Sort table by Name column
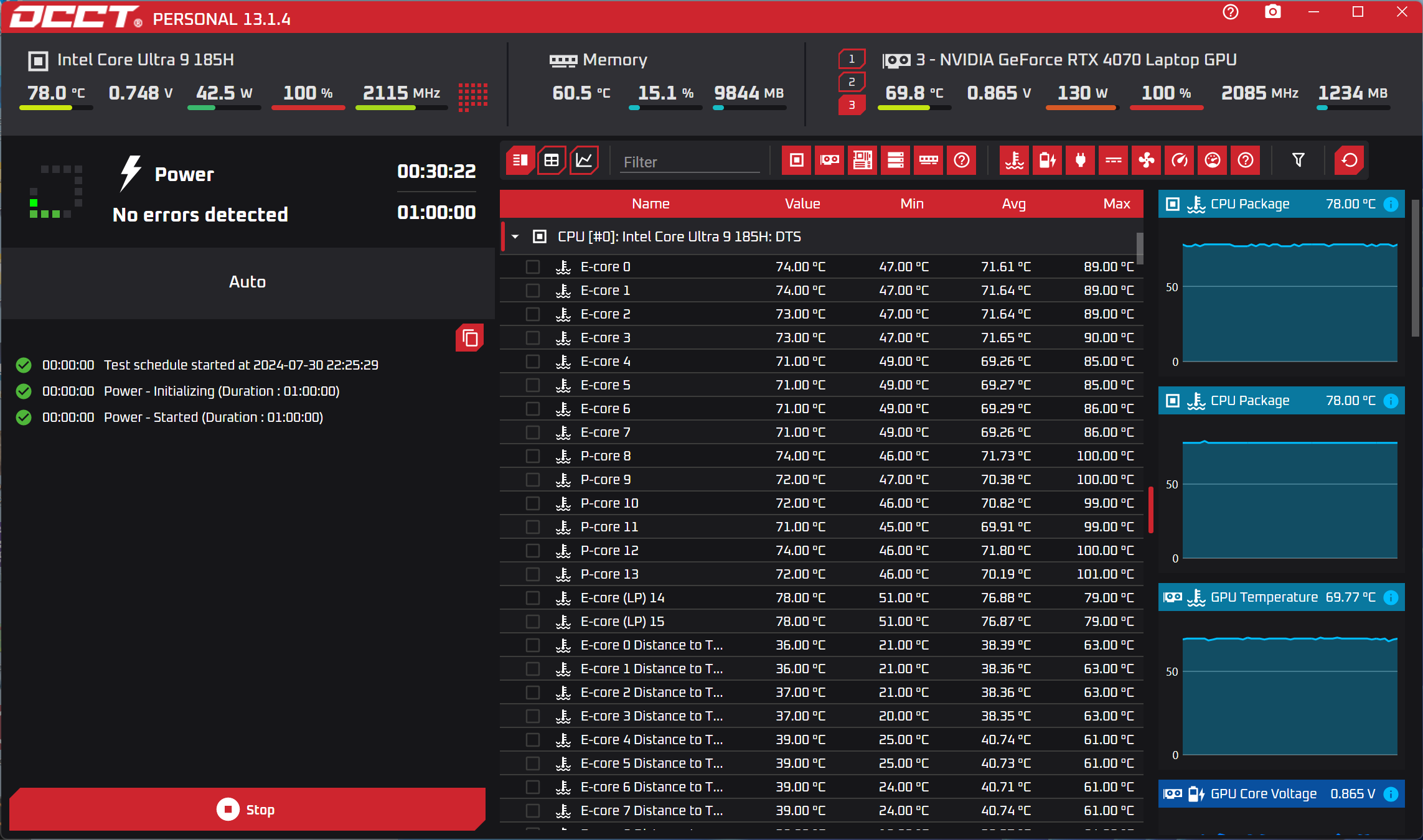This screenshot has height=840, width=1423. [x=650, y=203]
